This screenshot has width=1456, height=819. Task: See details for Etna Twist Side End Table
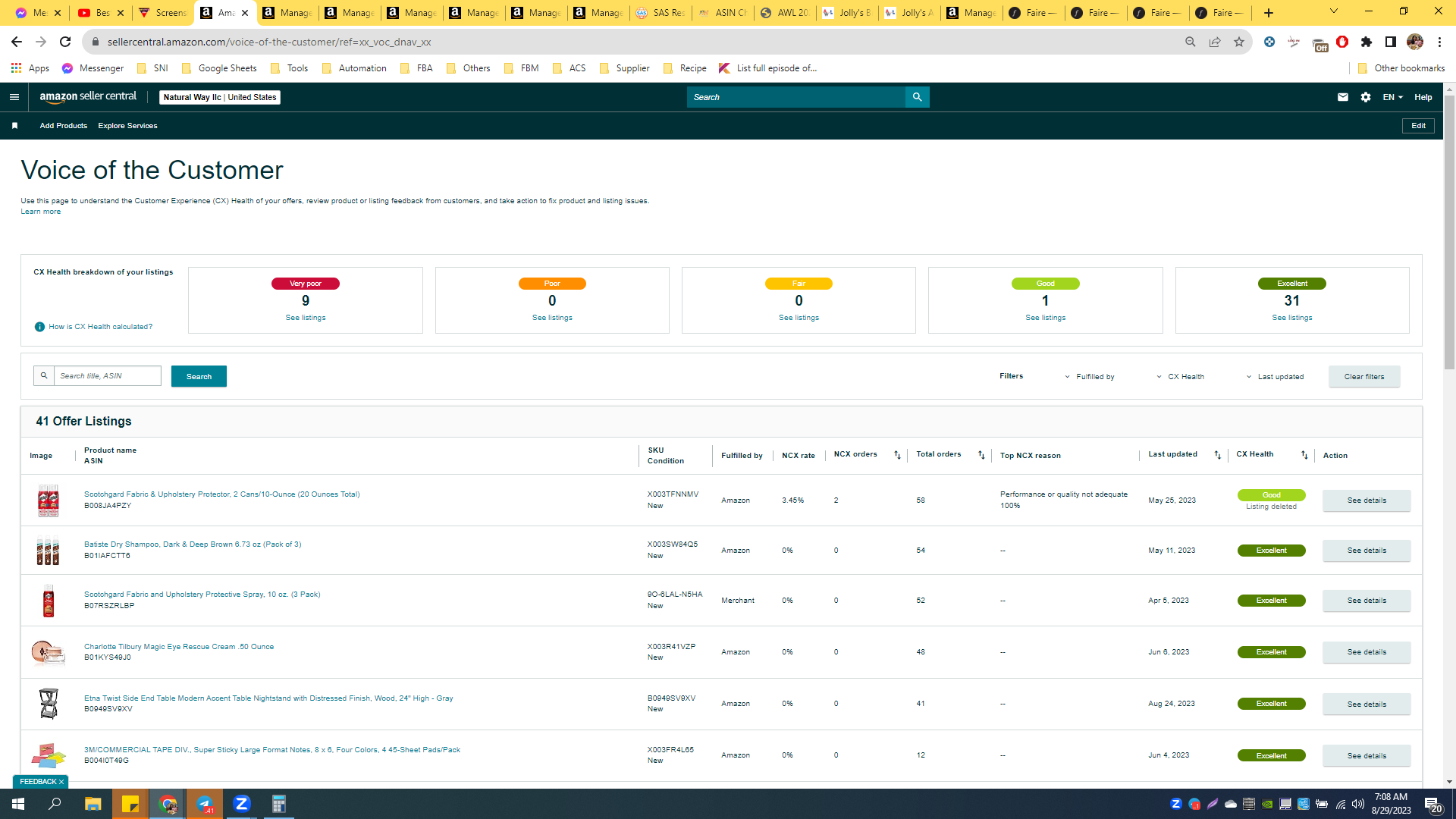click(x=1367, y=704)
